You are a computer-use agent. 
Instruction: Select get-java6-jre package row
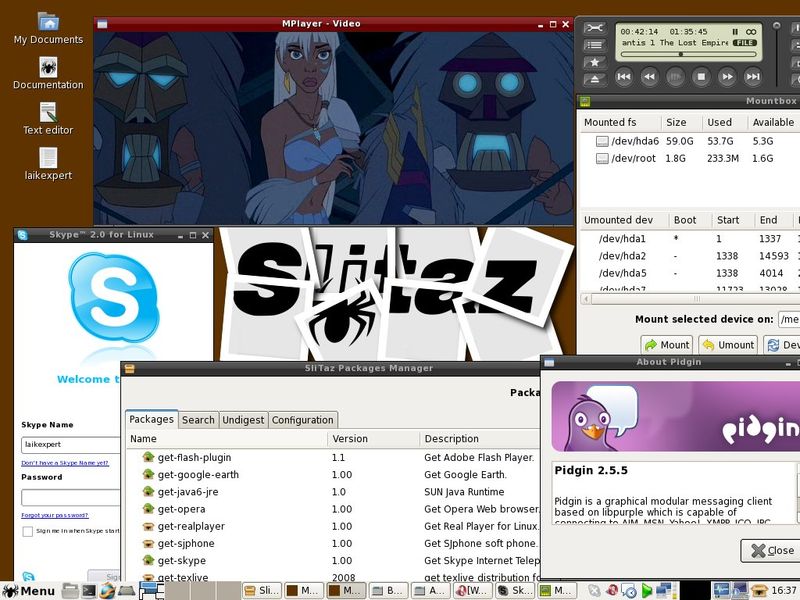tap(333, 492)
